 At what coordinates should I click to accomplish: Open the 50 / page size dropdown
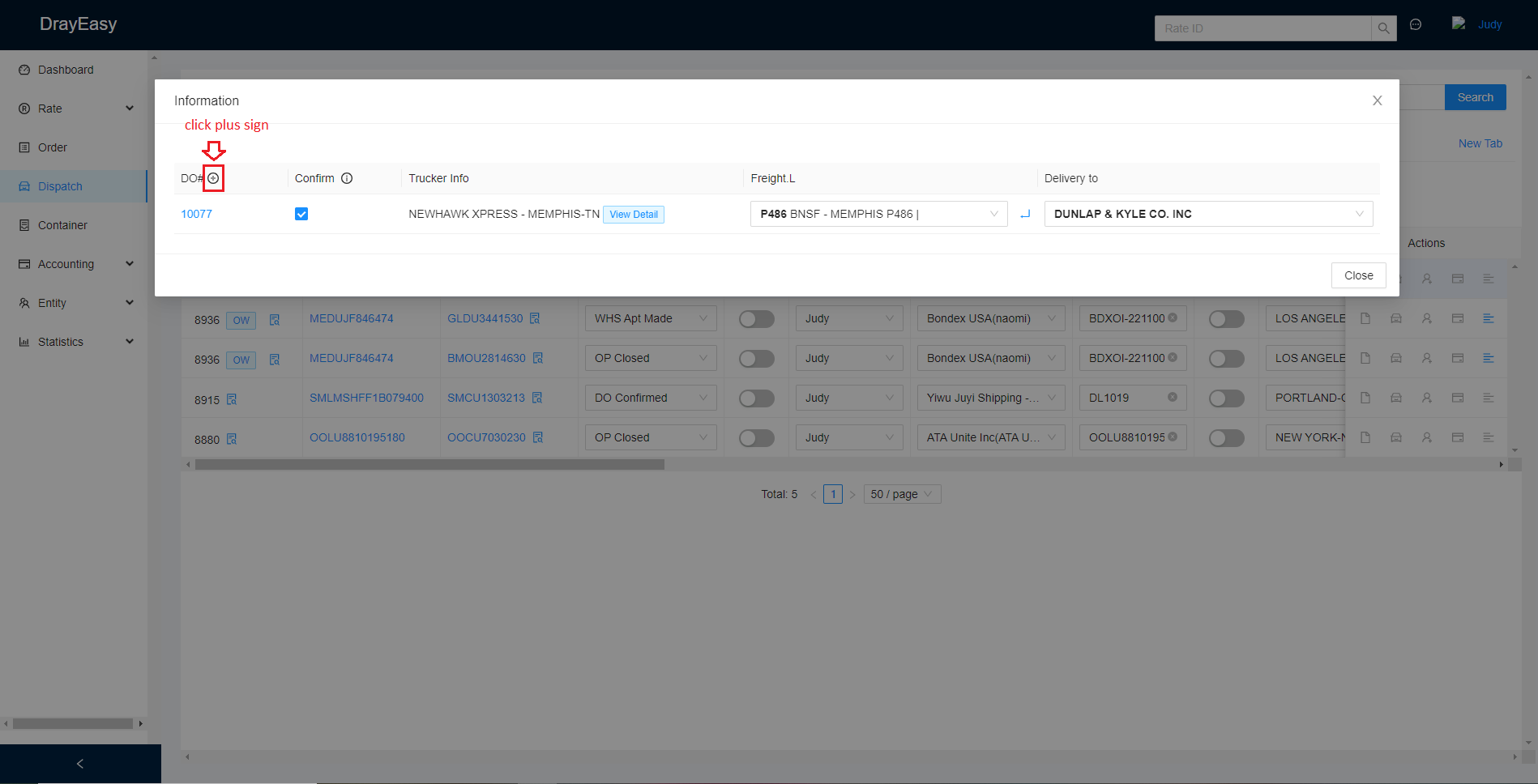coord(901,494)
